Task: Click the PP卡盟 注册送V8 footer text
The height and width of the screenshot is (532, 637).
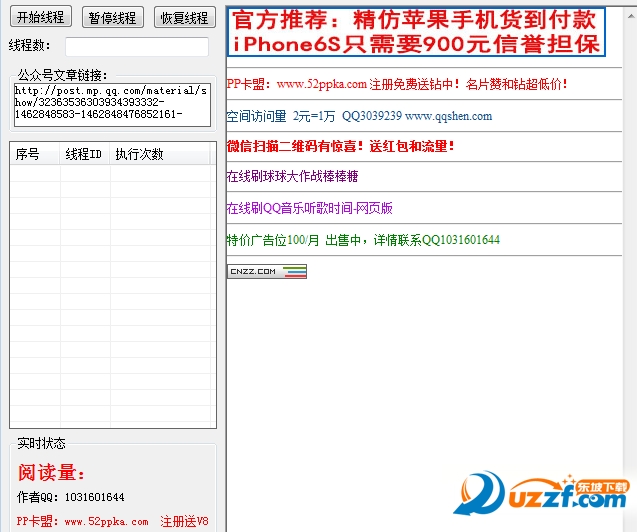Action: pyautogui.click(x=113, y=521)
